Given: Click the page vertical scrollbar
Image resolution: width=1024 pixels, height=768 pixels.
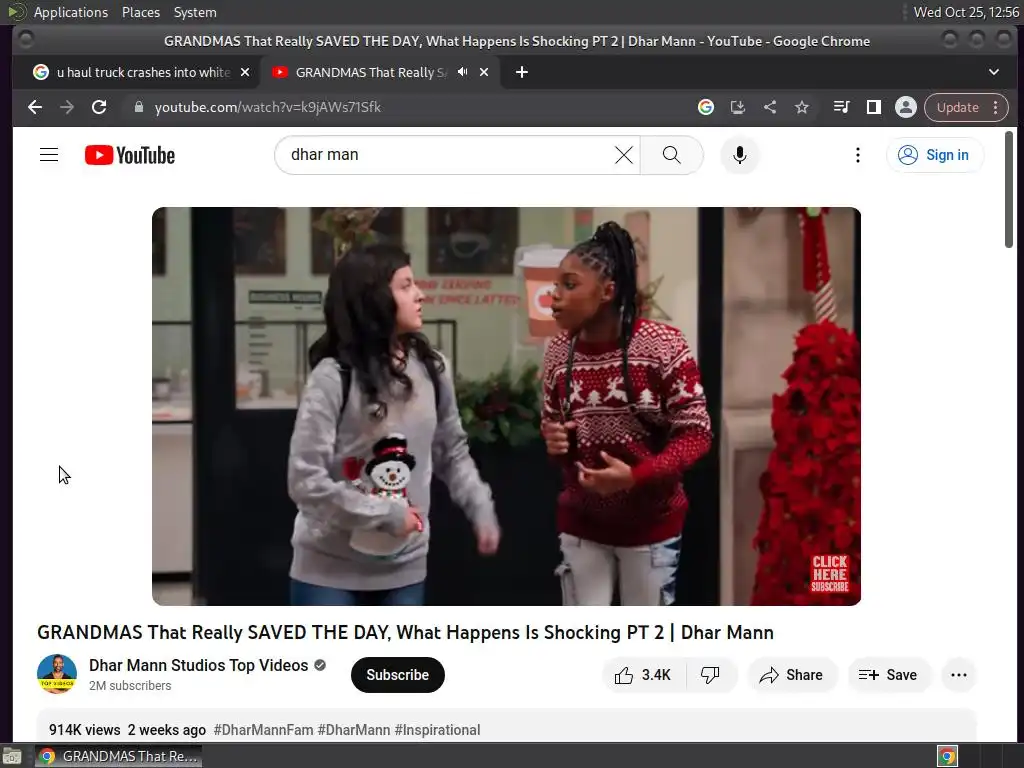Looking at the screenshot, I should [x=1009, y=189].
